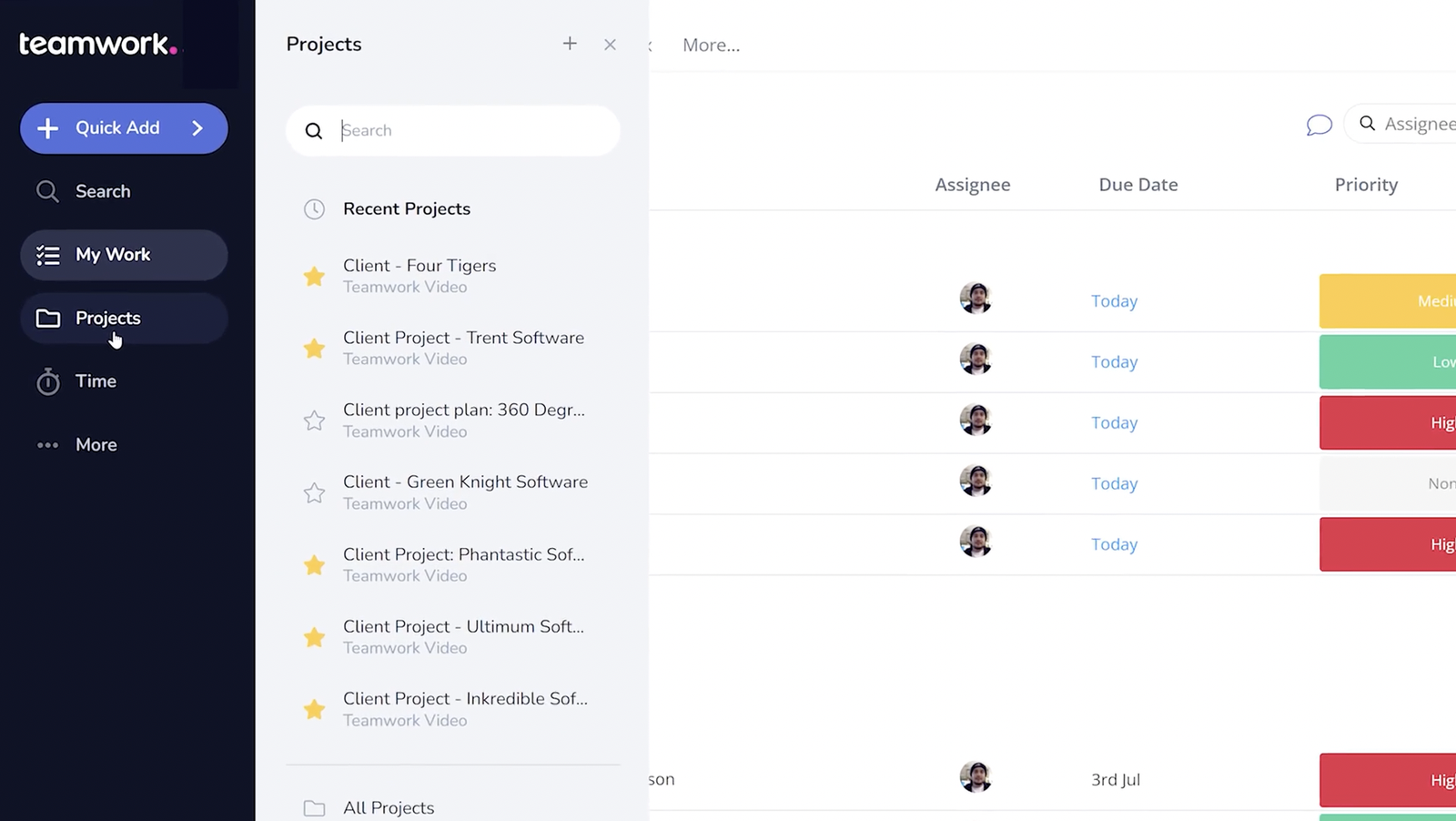
Task: Click the More ellipsis icon in sidebar
Action: point(48,445)
